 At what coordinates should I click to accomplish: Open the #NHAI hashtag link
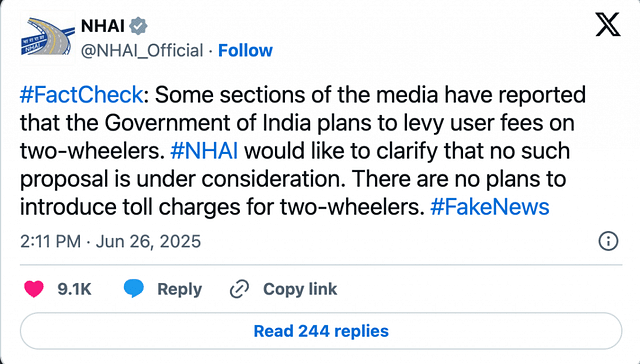click(204, 151)
